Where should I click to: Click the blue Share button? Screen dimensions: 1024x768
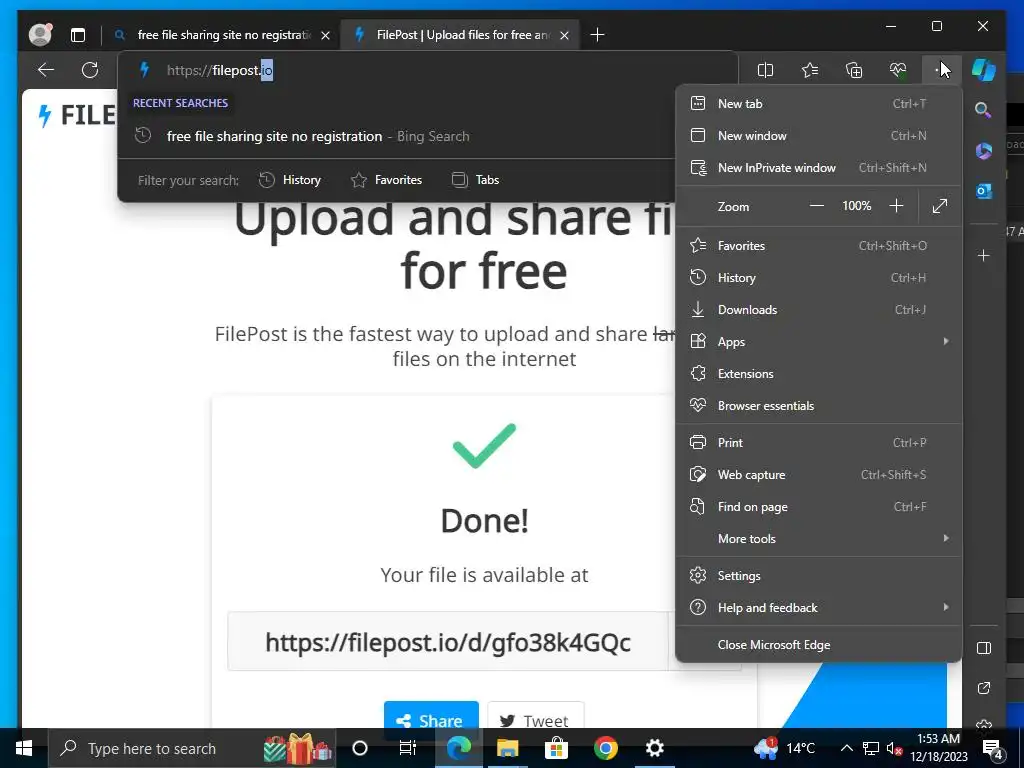pos(431,715)
